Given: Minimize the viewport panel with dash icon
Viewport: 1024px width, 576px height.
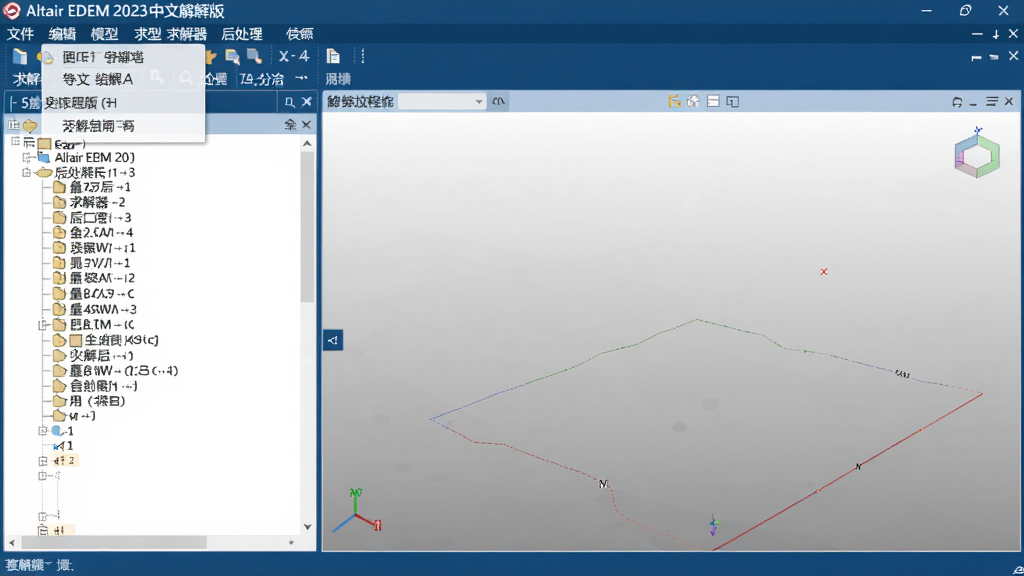Looking at the screenshot, I should pos(973,103).
